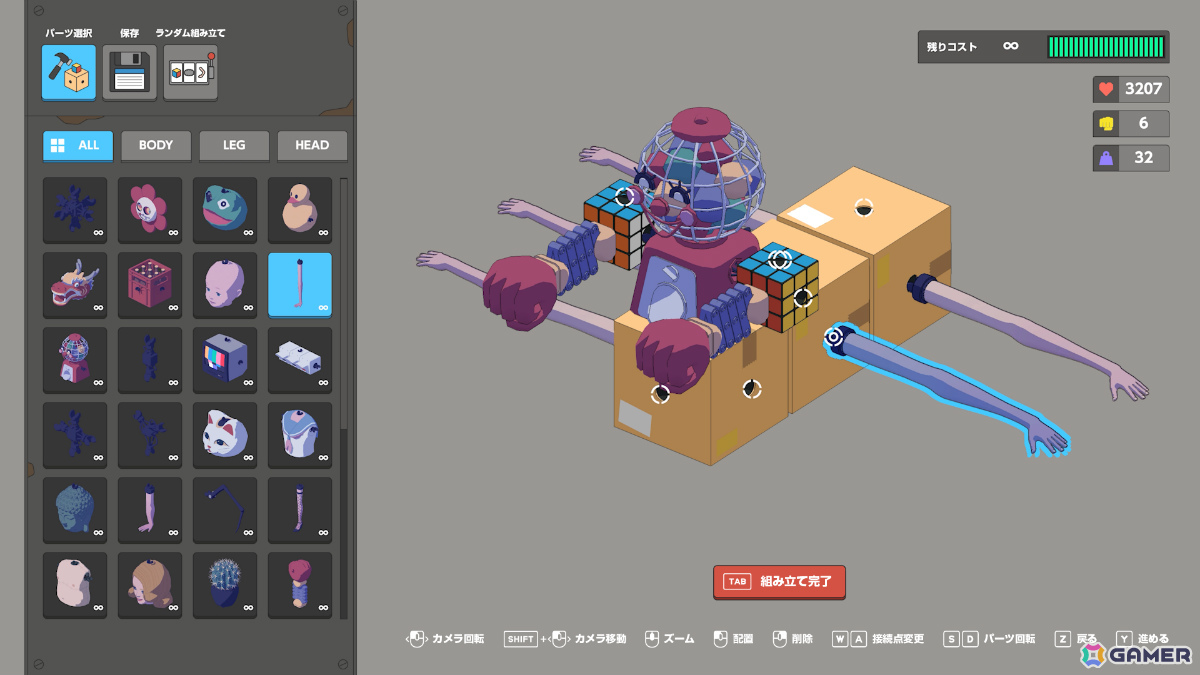Pick the short pink arm with hand part
The width and height of the screenshot is (1200, 675).
click(x=150, y=510)
